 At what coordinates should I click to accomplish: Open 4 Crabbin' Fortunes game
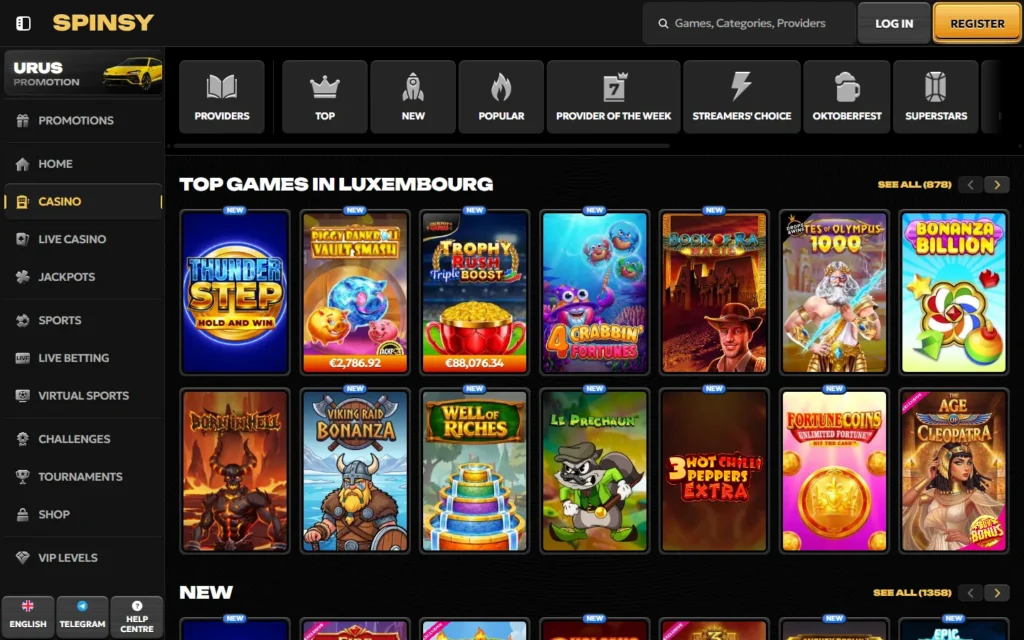click(595, 293)
